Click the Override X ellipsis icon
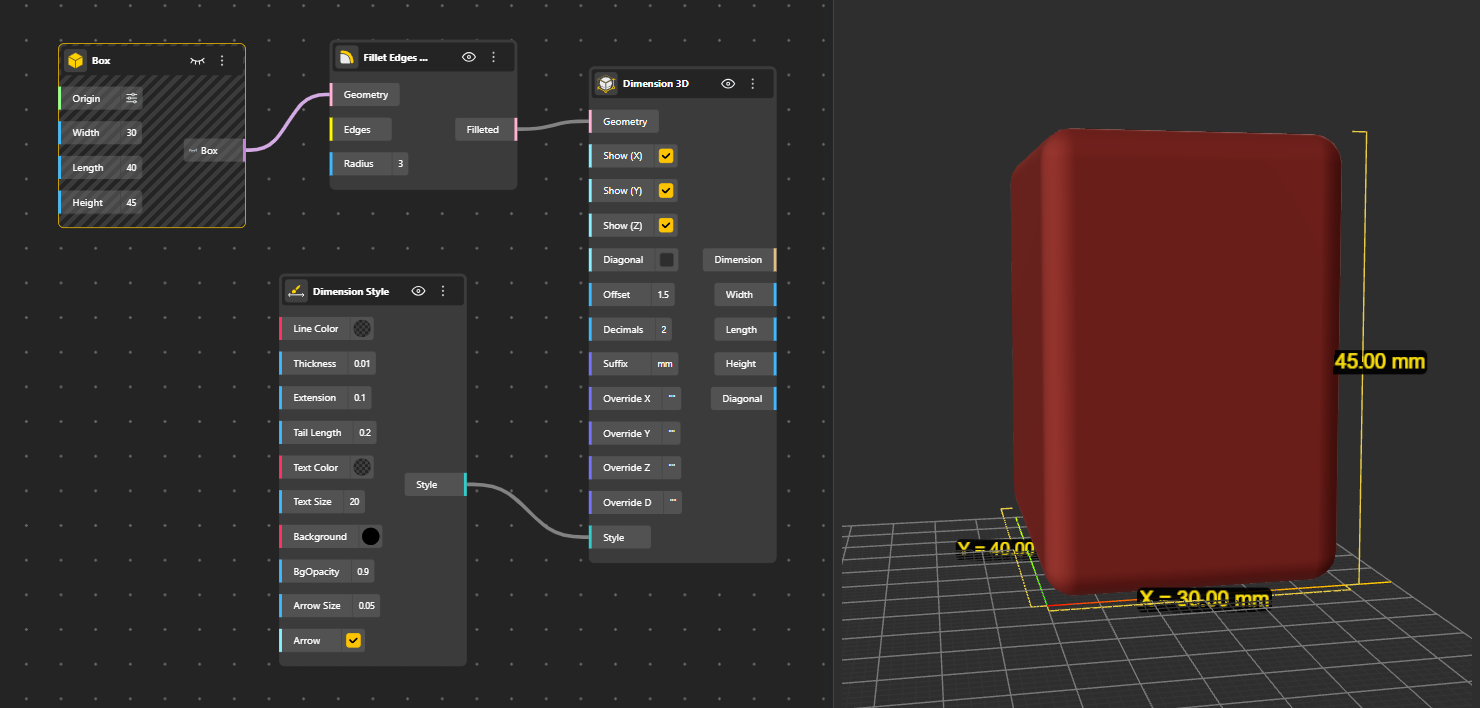This screenshot has width=1480, height=708. (672, 398)
